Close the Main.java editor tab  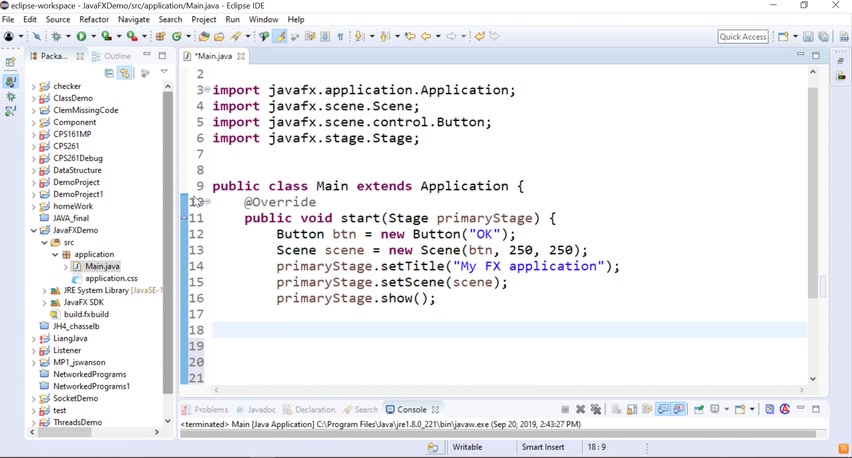coord(241,56)
